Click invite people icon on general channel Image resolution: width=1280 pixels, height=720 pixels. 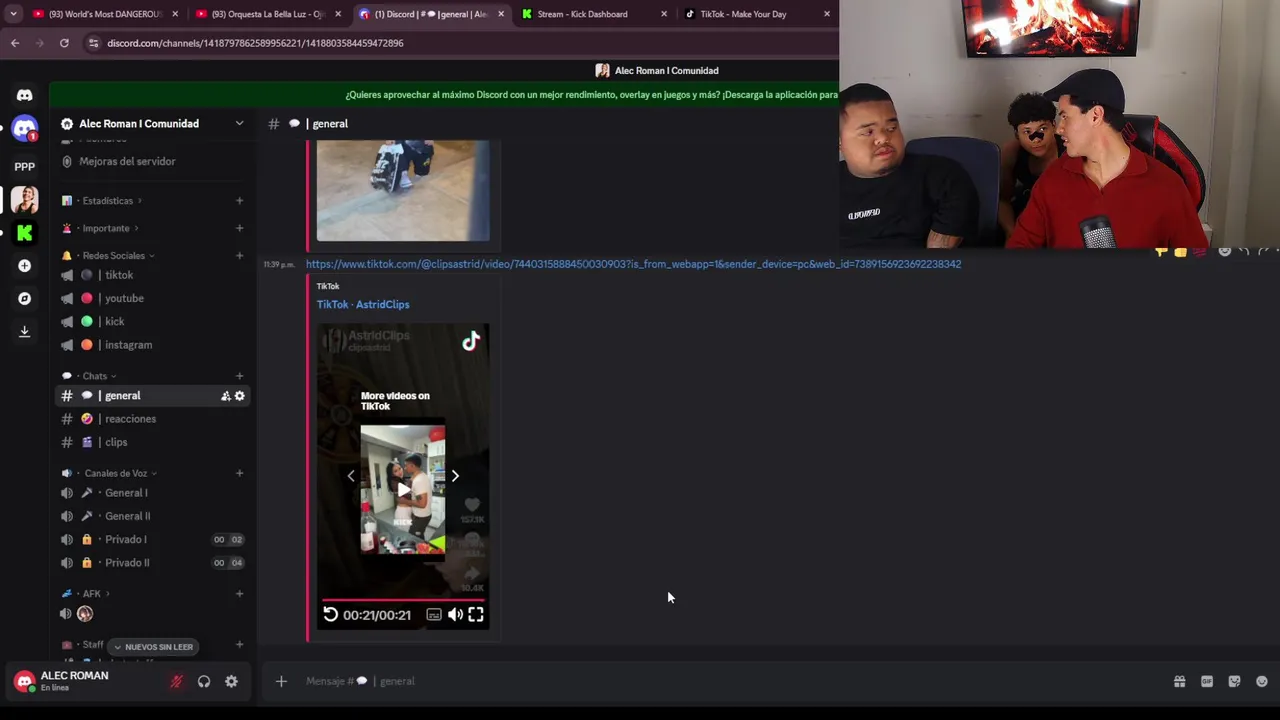click(226, 396)
